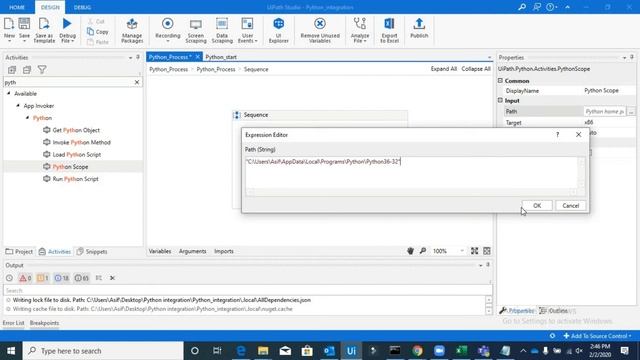This screenshot has width=640, height=360.
Task: Close the Python_Process tab
Action: coord(198,57)
